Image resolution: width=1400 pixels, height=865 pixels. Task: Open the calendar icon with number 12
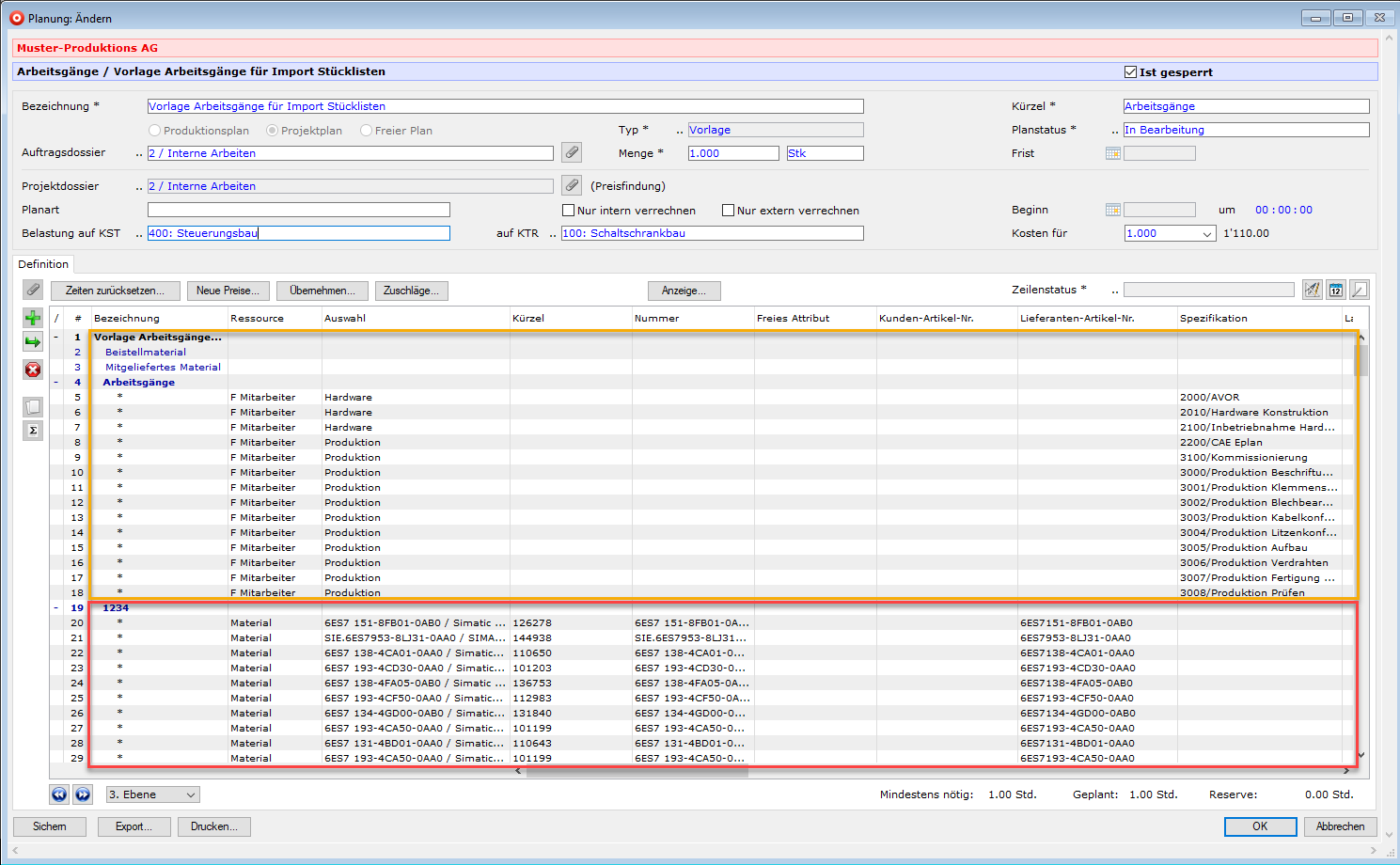click(1336, 291)
